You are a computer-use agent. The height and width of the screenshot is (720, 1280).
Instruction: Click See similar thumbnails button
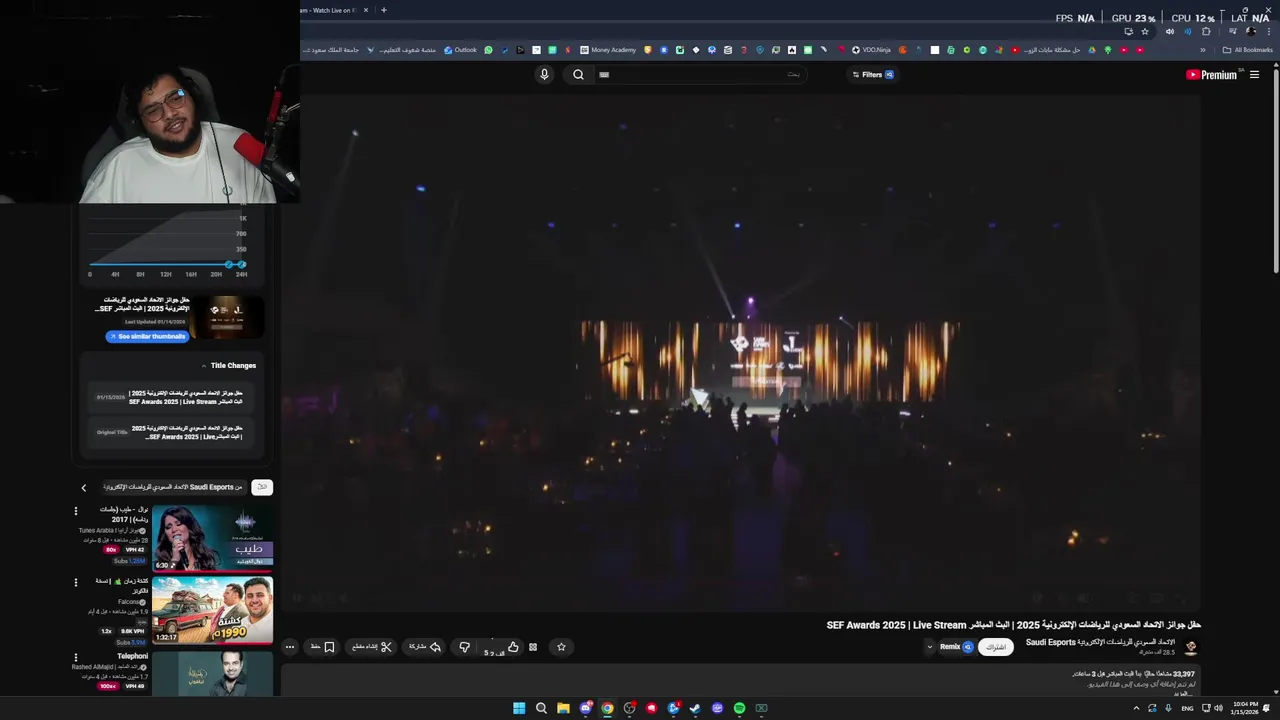[147, 336]
